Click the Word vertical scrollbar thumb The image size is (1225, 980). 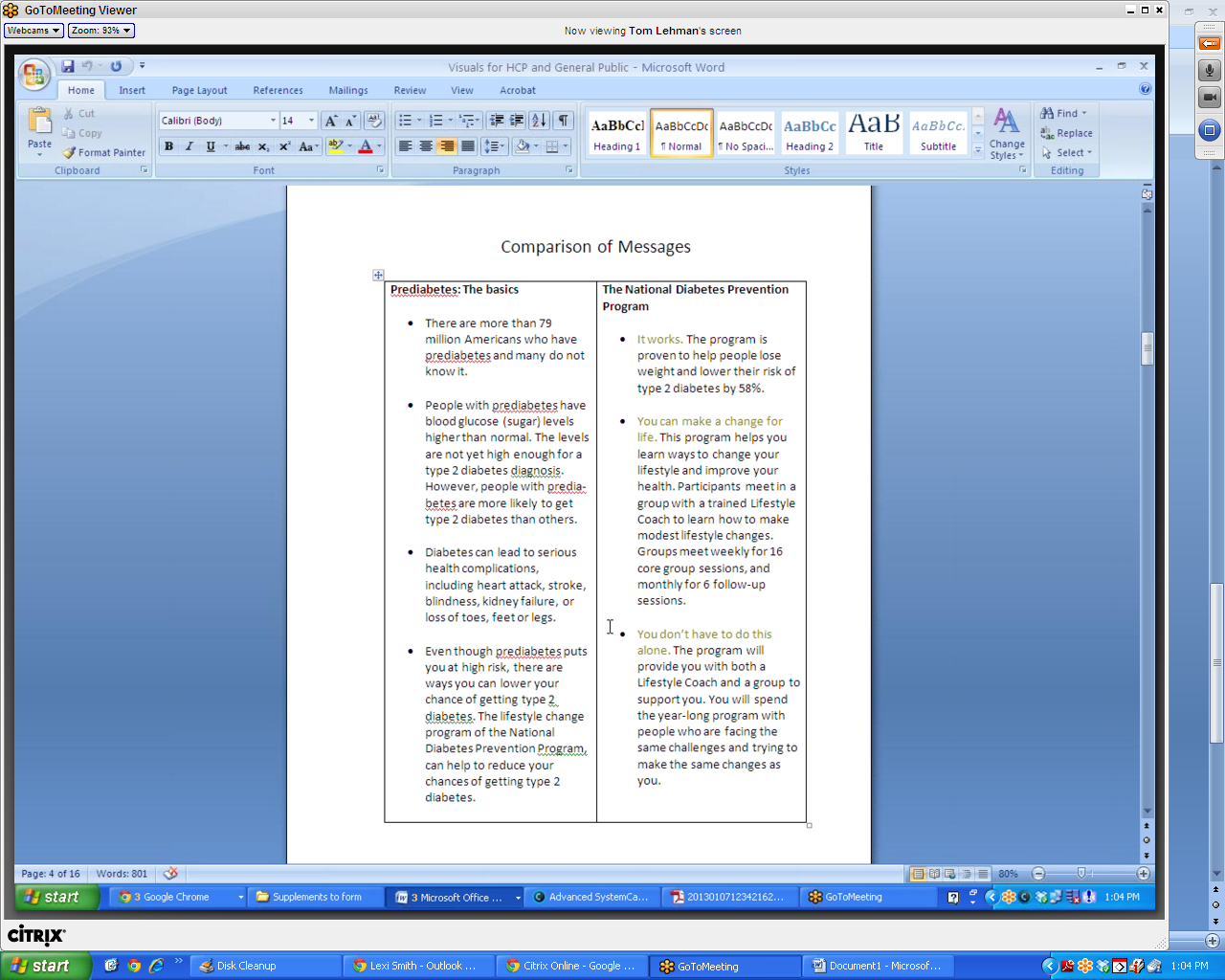coord(1147,348)
